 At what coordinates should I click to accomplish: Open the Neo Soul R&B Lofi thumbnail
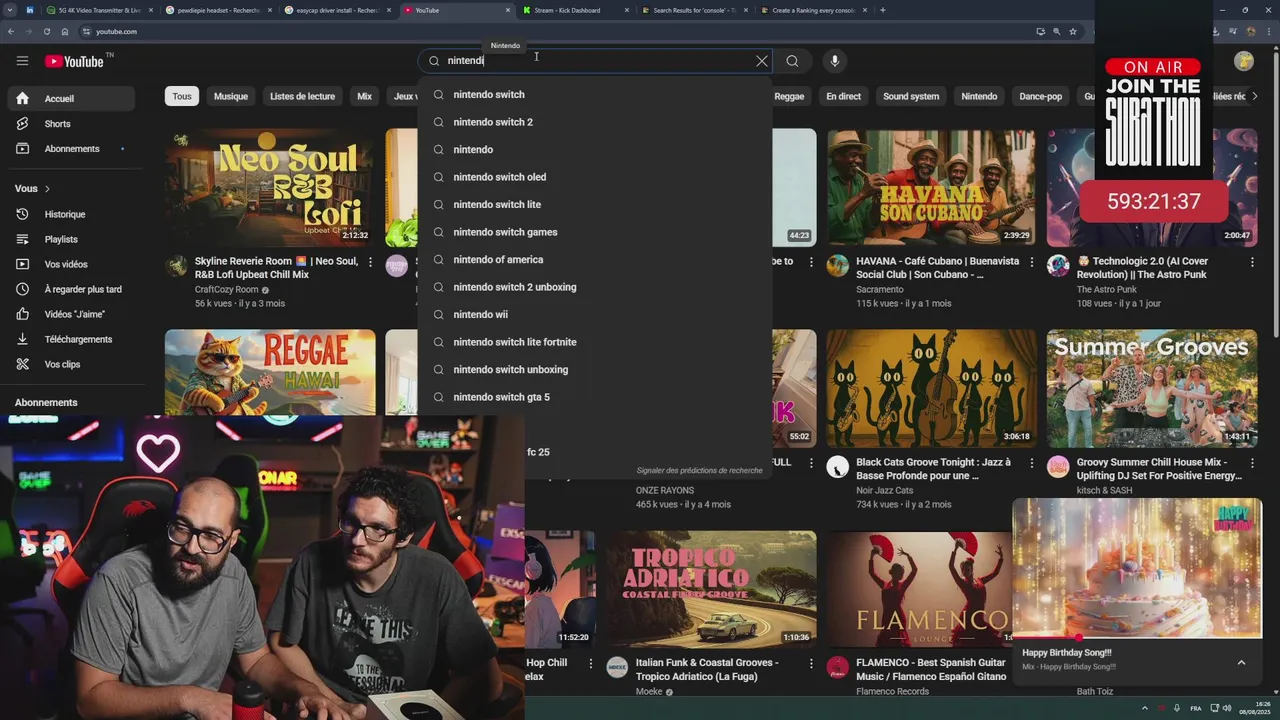(x=270, y=187)
